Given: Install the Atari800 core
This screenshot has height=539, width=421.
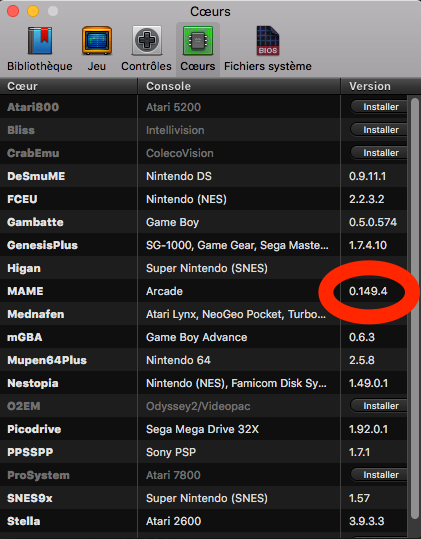Looking at the screenshot, I should [379, 107].
